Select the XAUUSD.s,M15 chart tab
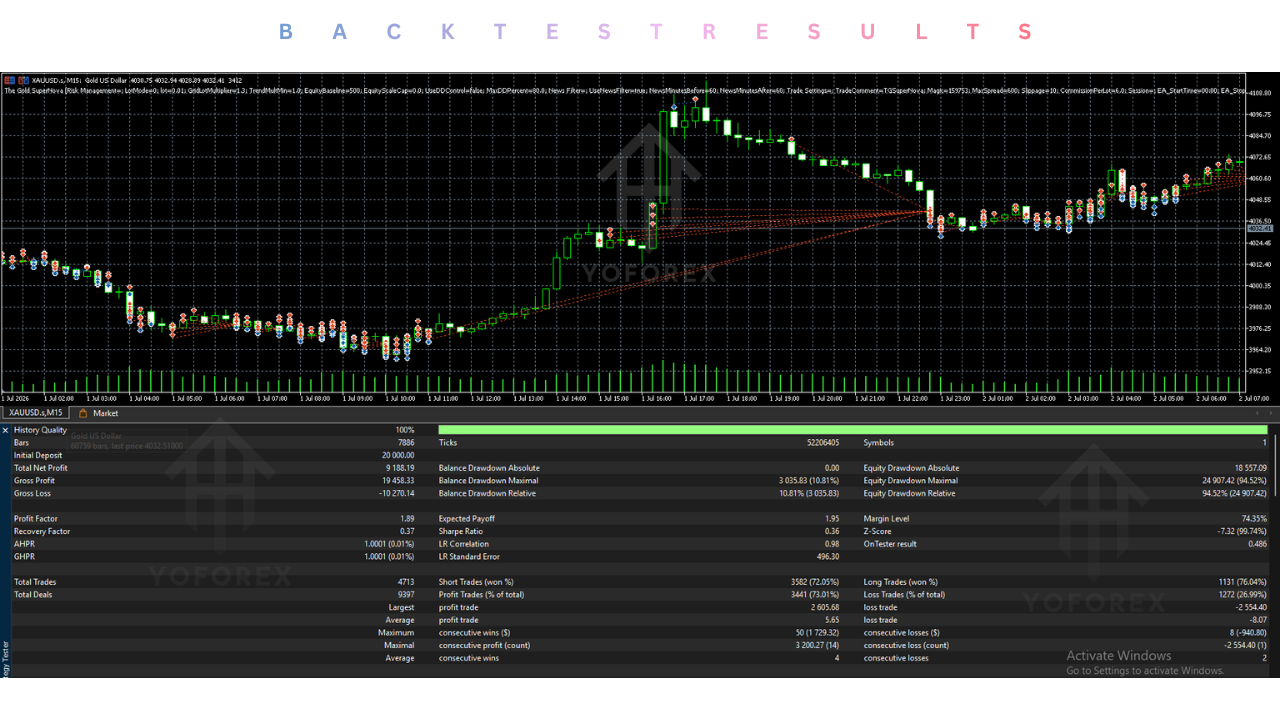The width and height of the screenshot is (1280, 720). pos(35,412)
